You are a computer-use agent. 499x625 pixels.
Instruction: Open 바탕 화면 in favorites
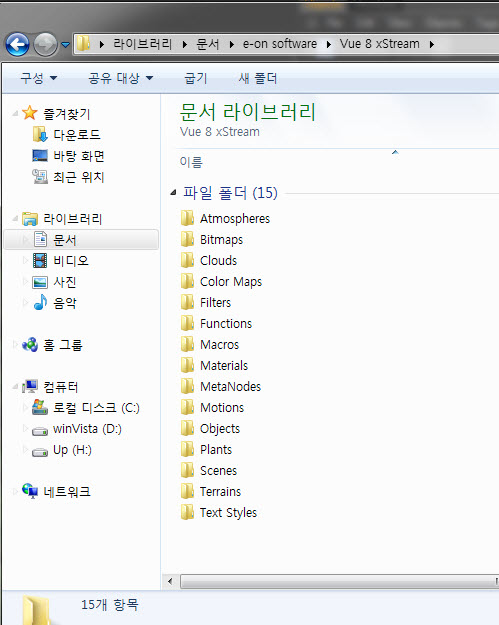click(x=79, y=156)
